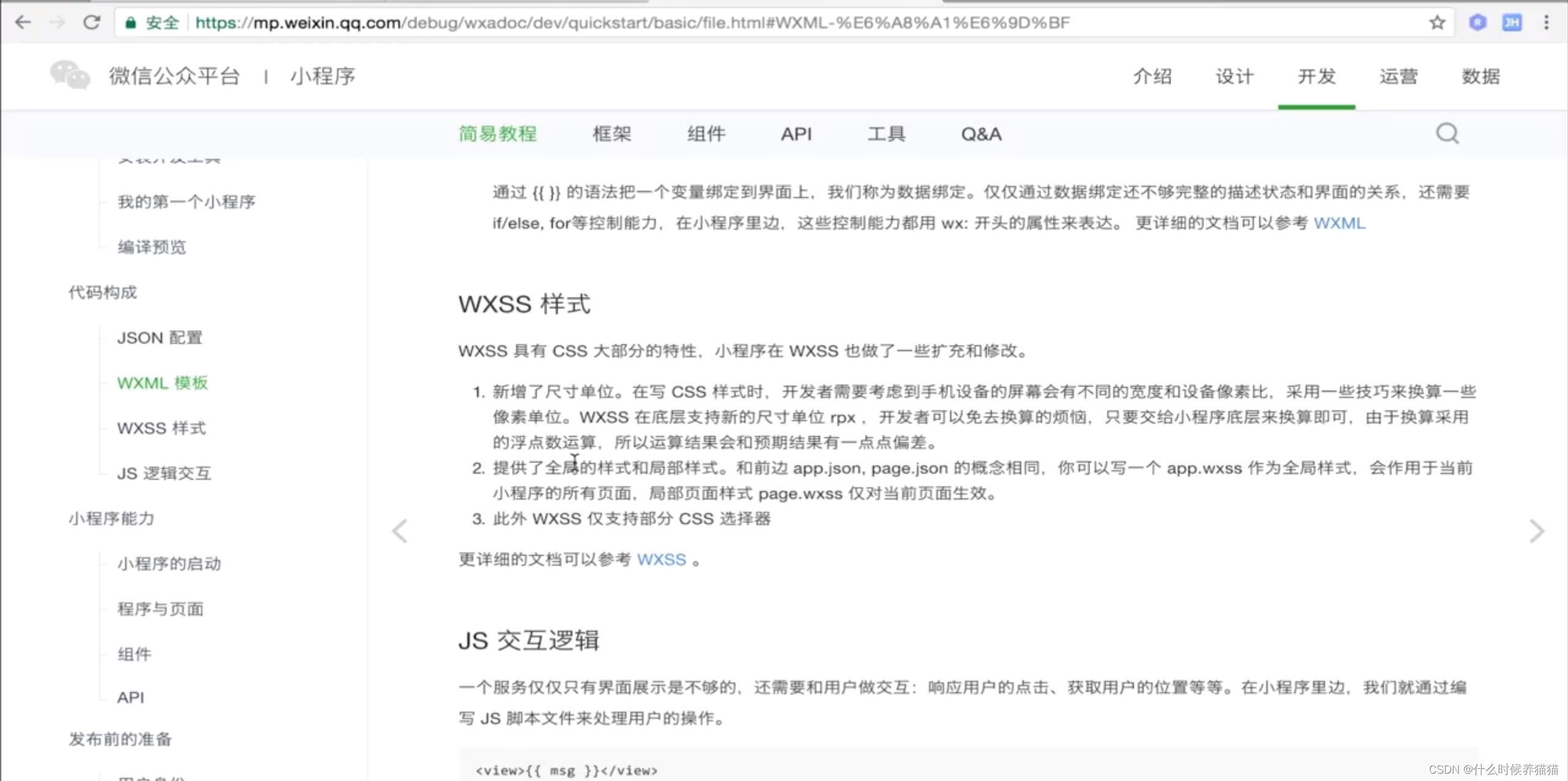
Task: Open the 运营 top navigation tab
Action: coord(1398,77)
